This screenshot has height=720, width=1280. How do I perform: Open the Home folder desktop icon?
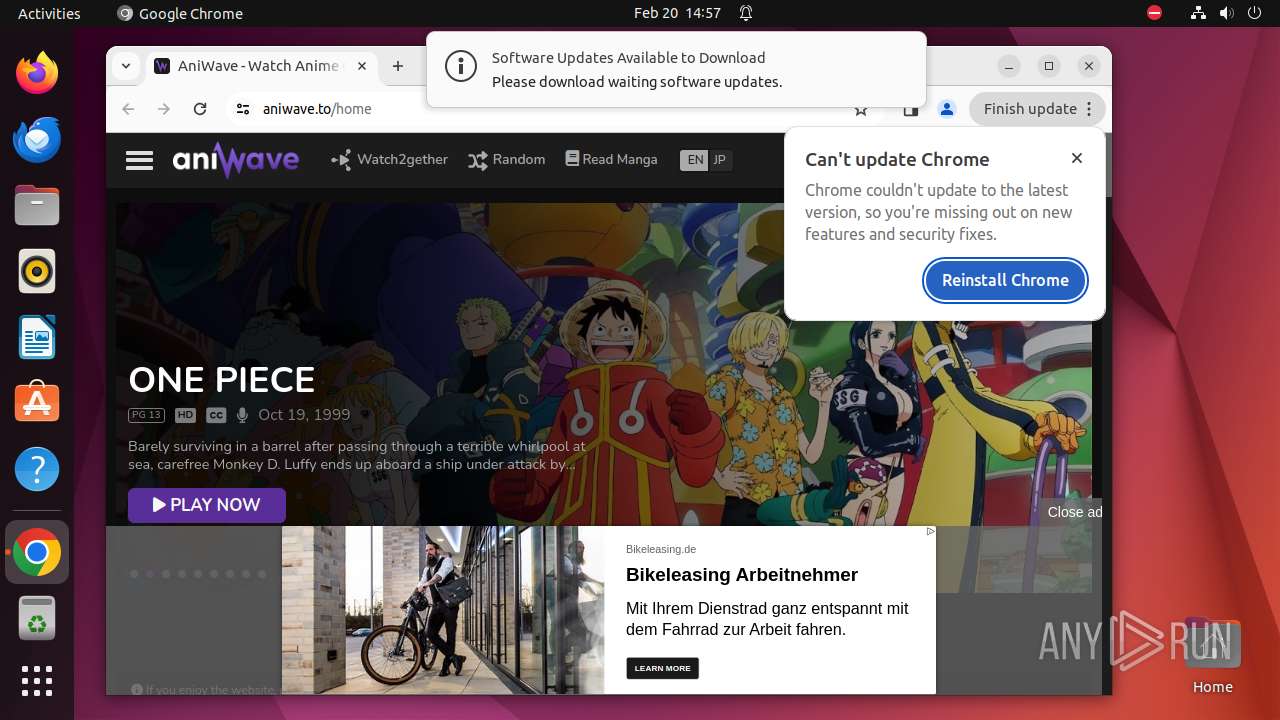click(x=1212, y=656)
